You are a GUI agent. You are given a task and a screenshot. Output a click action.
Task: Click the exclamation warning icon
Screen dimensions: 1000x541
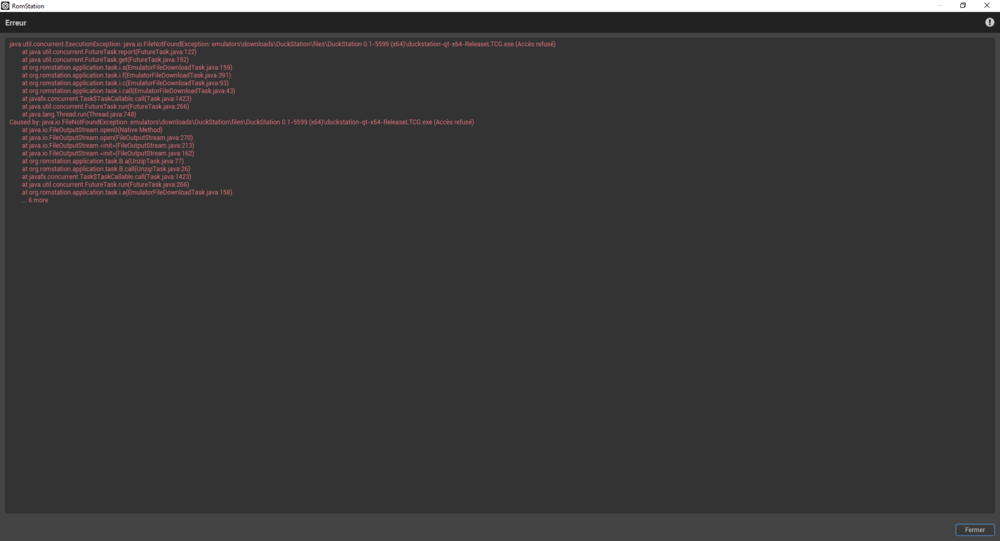989,22
